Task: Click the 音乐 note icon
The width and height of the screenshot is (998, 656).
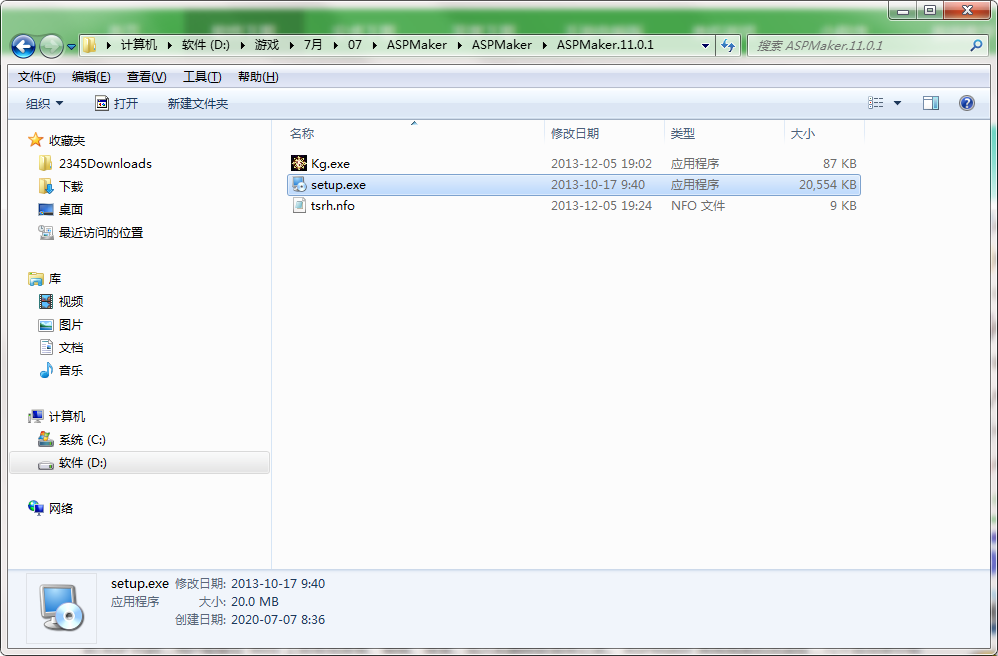Action: pyautogui.click(x=46, y=370)
